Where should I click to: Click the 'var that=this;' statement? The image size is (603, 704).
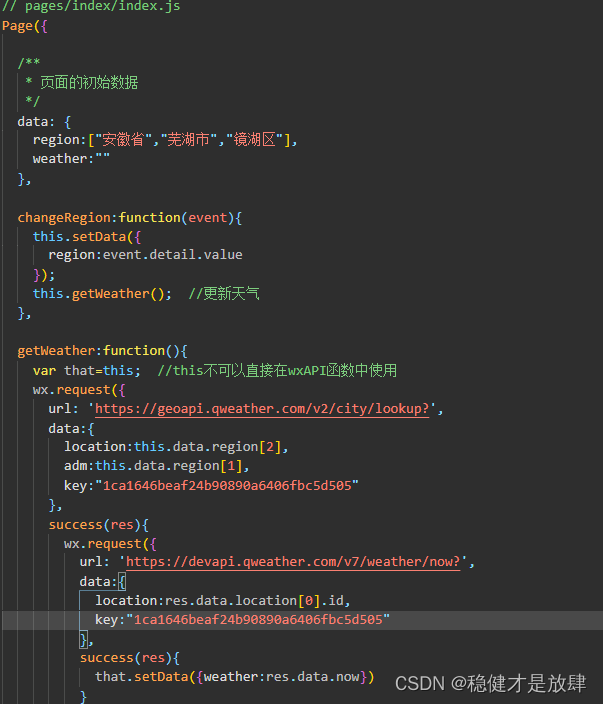pyautogui.click(x=87, y=370)
